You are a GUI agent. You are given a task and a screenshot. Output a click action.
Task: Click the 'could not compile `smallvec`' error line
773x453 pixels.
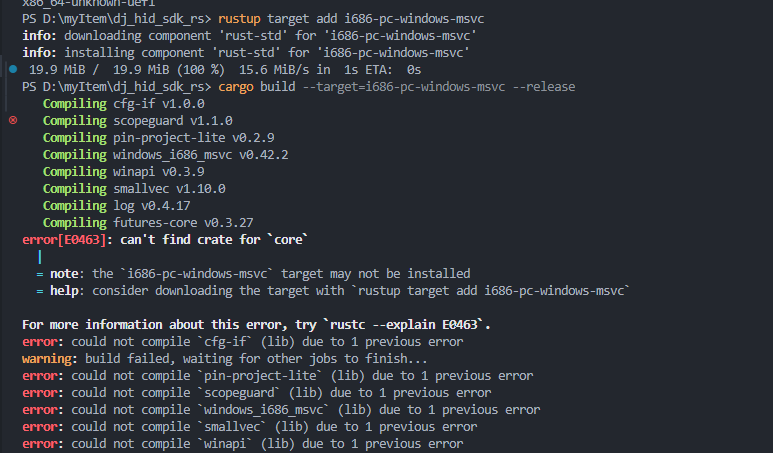coord(270,426)
